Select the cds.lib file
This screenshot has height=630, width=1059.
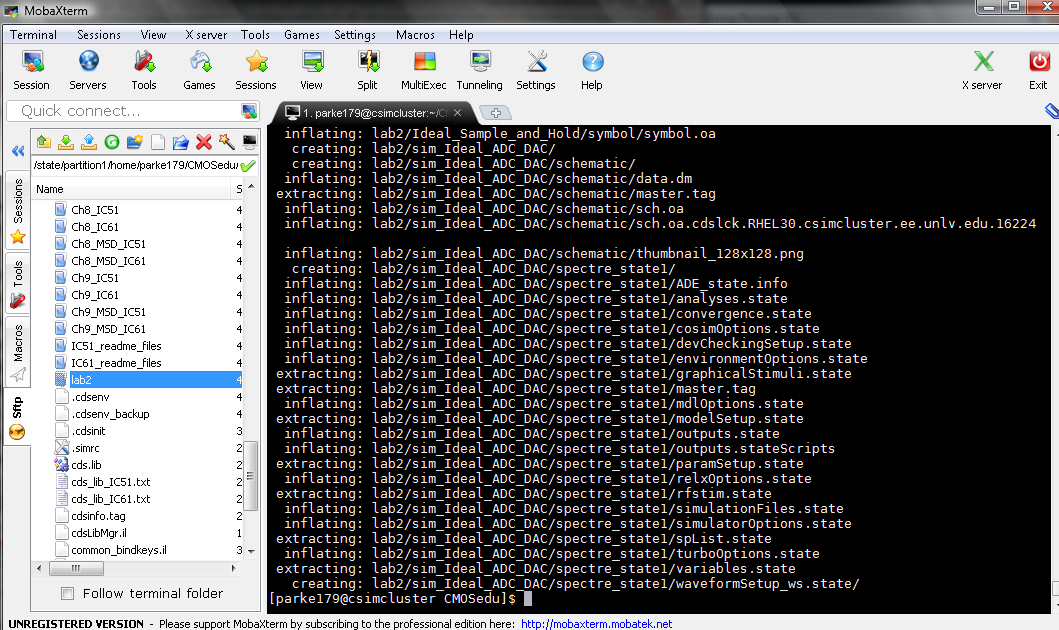(x=86, y=465)
